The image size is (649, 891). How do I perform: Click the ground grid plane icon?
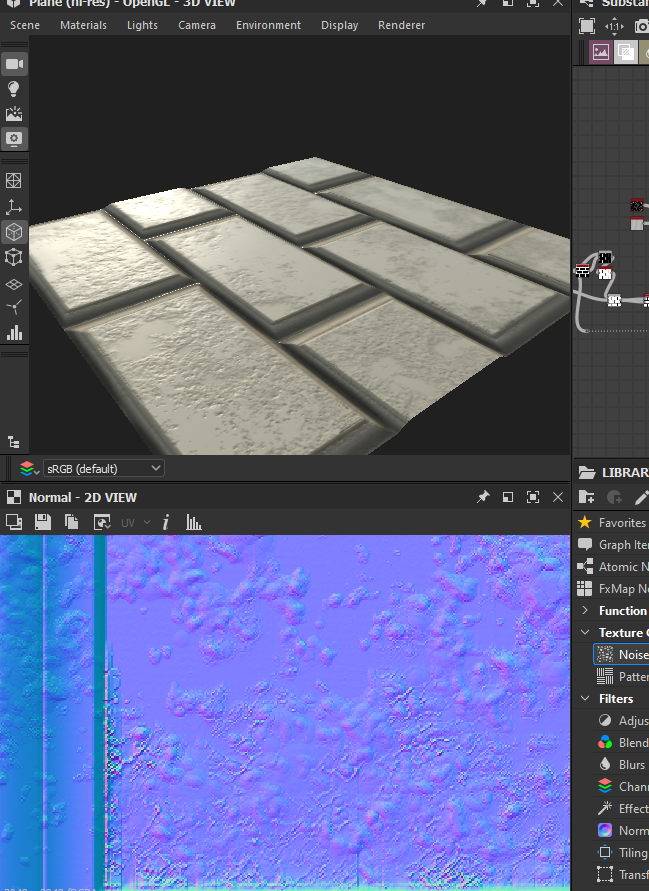pos(14,284)
